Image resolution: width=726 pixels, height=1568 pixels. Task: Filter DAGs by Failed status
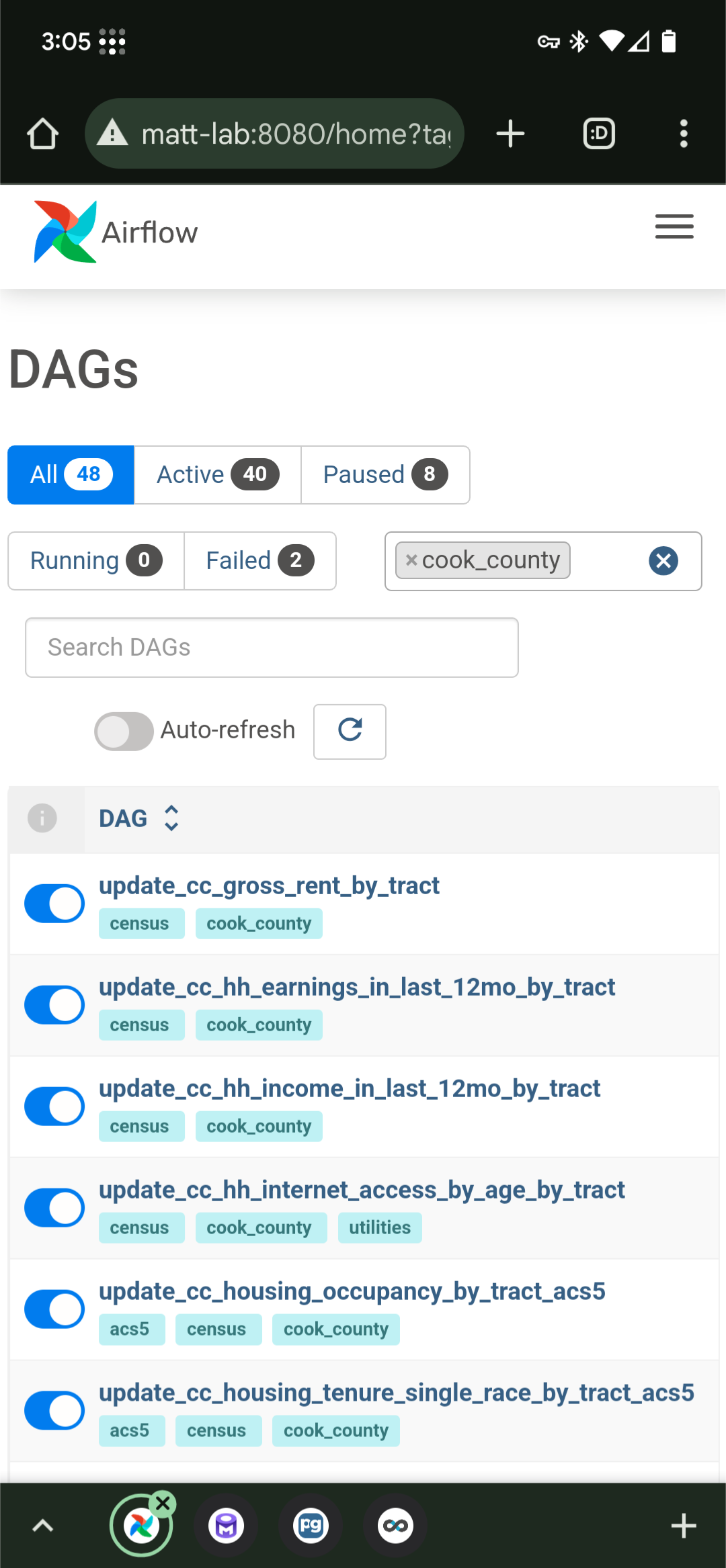(259, 561)
